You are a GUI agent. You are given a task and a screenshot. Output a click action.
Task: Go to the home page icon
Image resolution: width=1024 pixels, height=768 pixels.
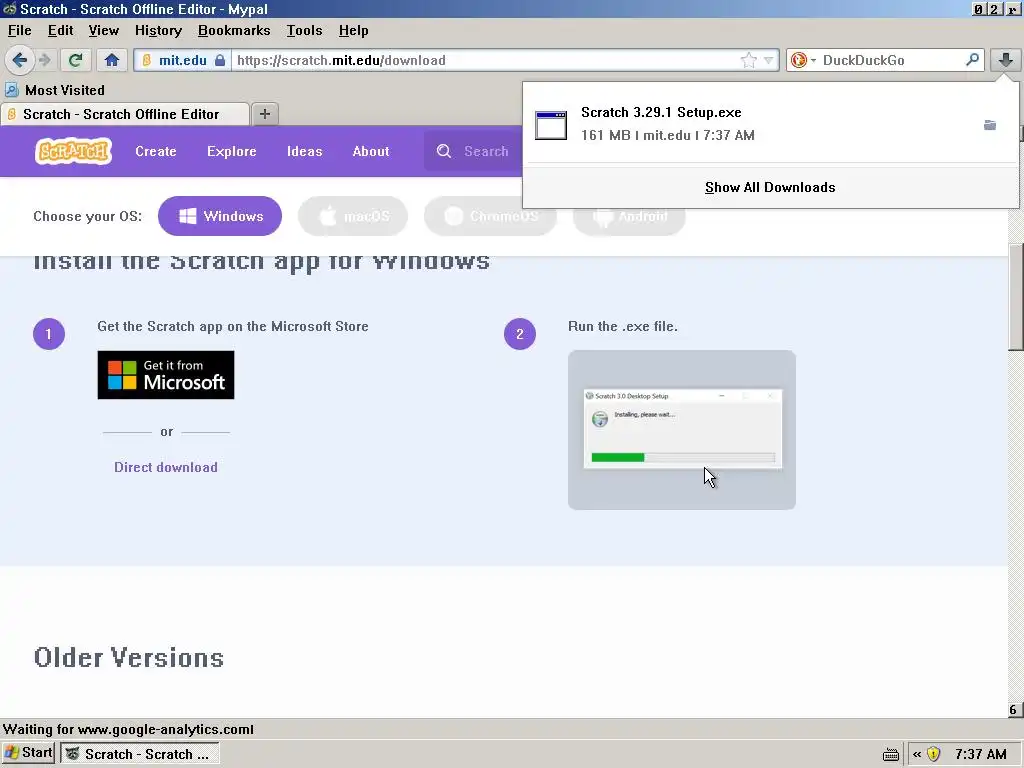112,60
